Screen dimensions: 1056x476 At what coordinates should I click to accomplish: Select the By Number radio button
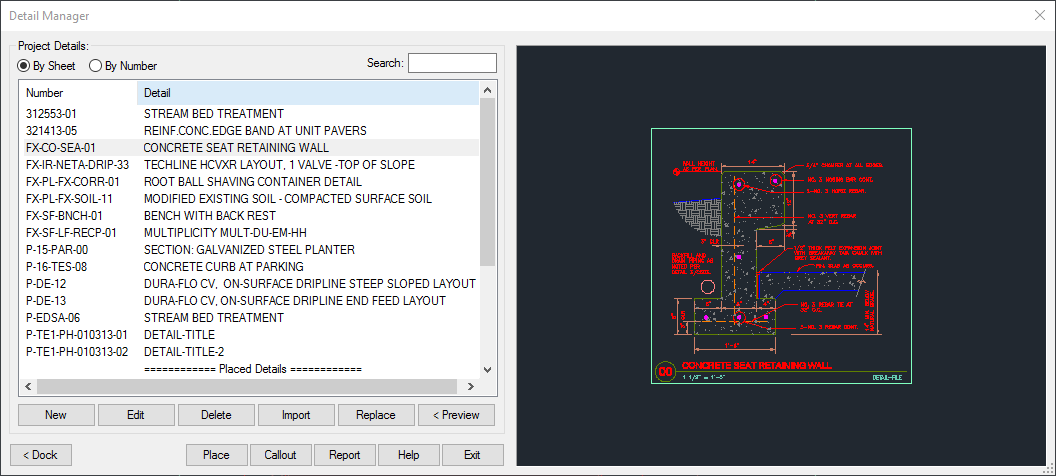click(96, 66)
